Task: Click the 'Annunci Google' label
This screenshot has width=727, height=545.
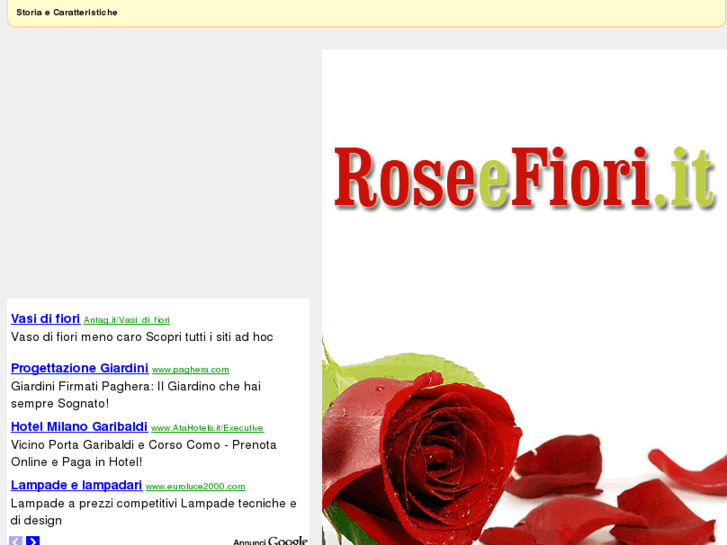Action: (x=270, y=541)
